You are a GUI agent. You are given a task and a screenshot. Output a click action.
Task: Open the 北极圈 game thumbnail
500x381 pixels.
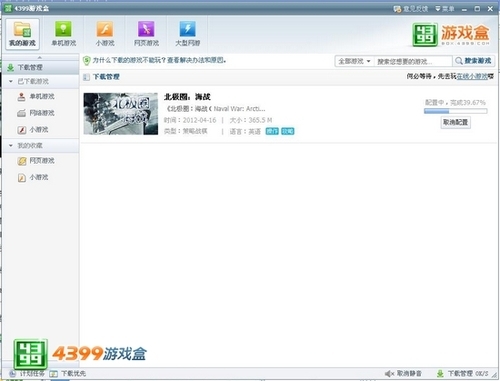tap(121, 114)
